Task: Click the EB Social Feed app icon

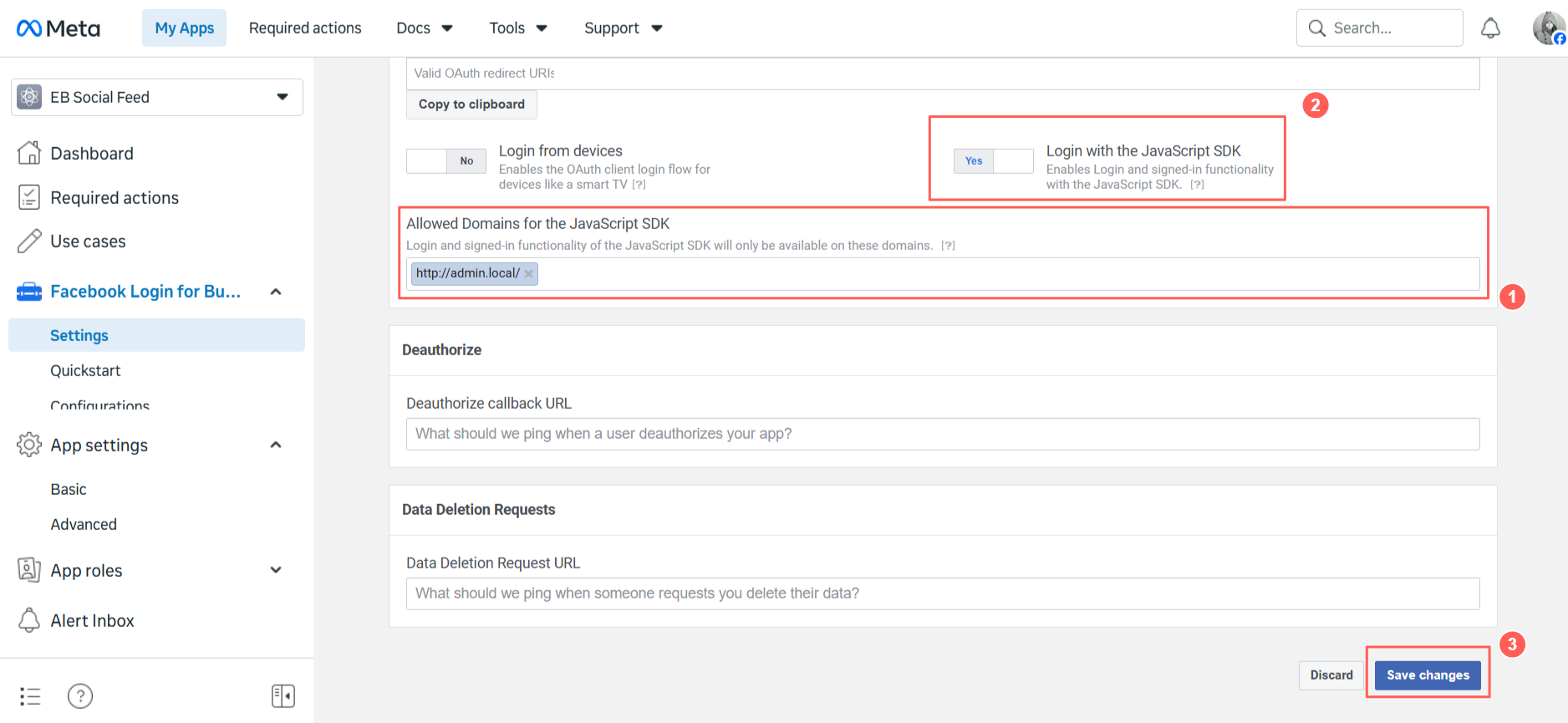Action: click(x=29, y=97)
